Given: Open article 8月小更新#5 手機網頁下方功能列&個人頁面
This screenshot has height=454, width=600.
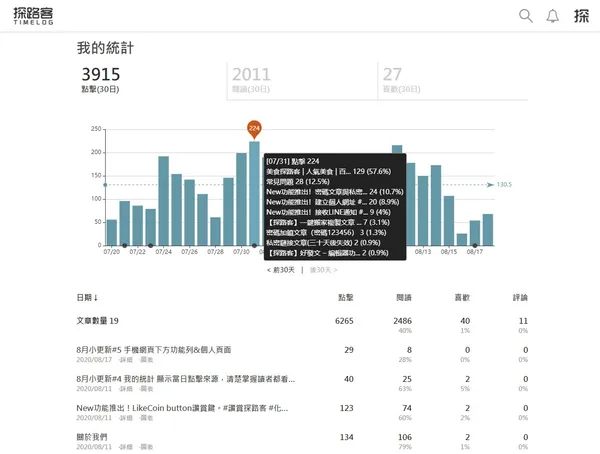Looking at the screenshot, I should pos(153,349).
